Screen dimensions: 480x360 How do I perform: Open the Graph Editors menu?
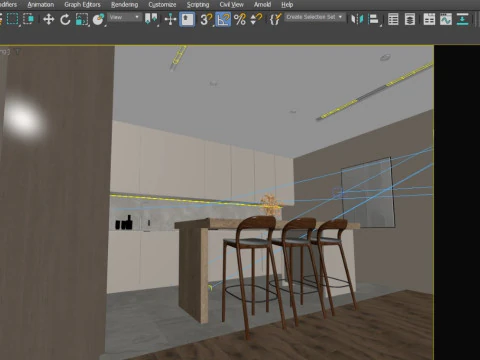point(82,5)
